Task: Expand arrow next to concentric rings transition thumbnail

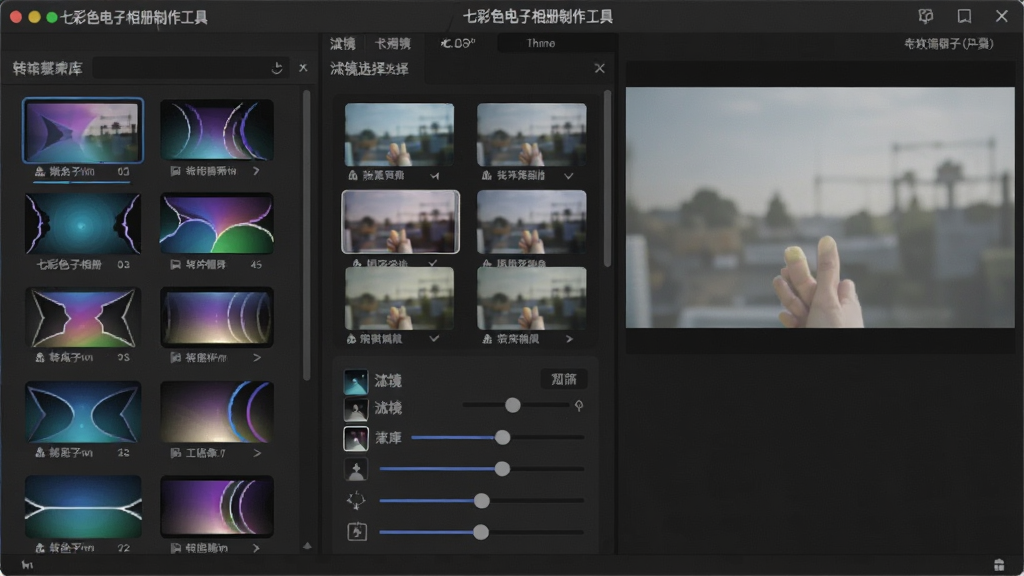Action: [x=257, y=358]
